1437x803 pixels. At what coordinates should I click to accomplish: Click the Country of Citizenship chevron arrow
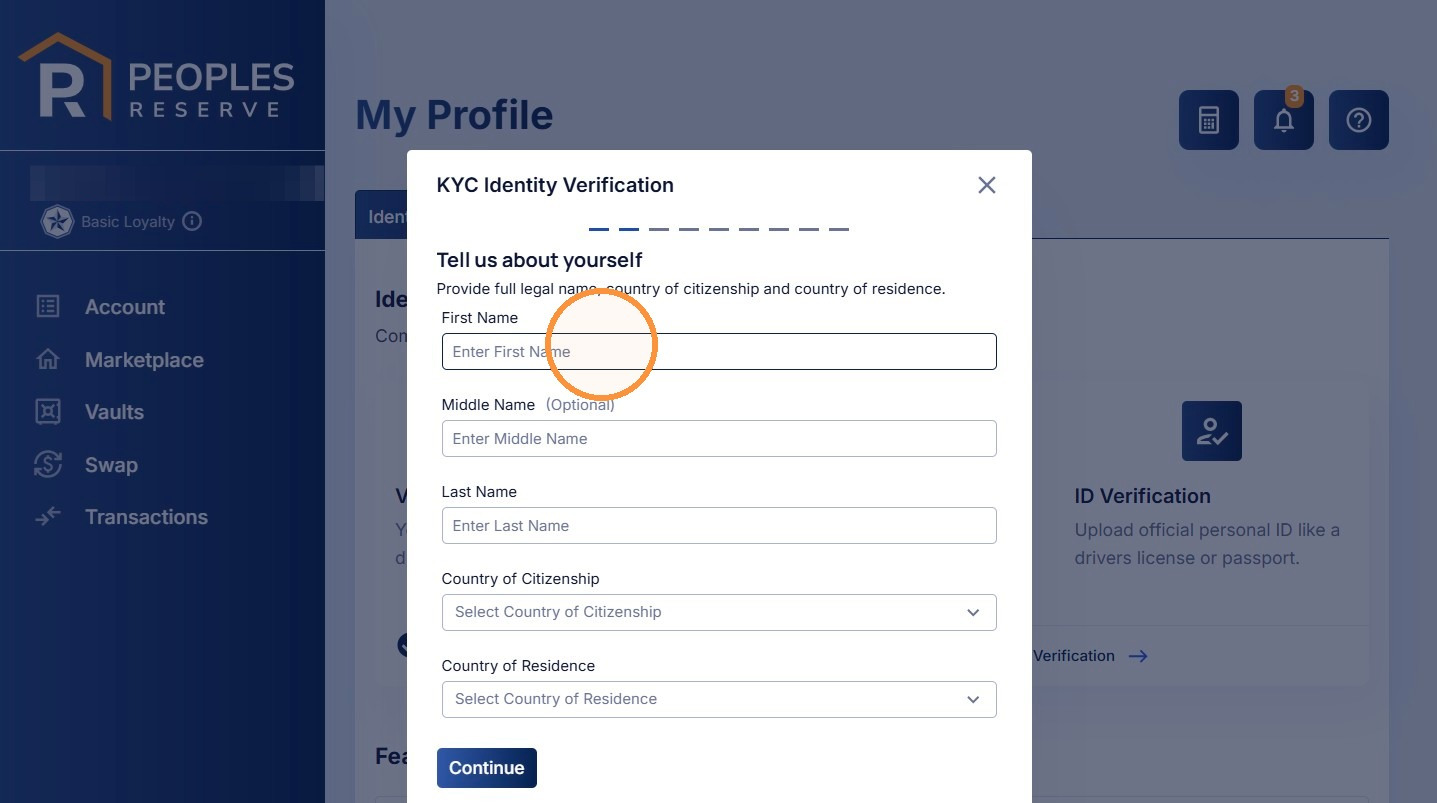(973, 612)
